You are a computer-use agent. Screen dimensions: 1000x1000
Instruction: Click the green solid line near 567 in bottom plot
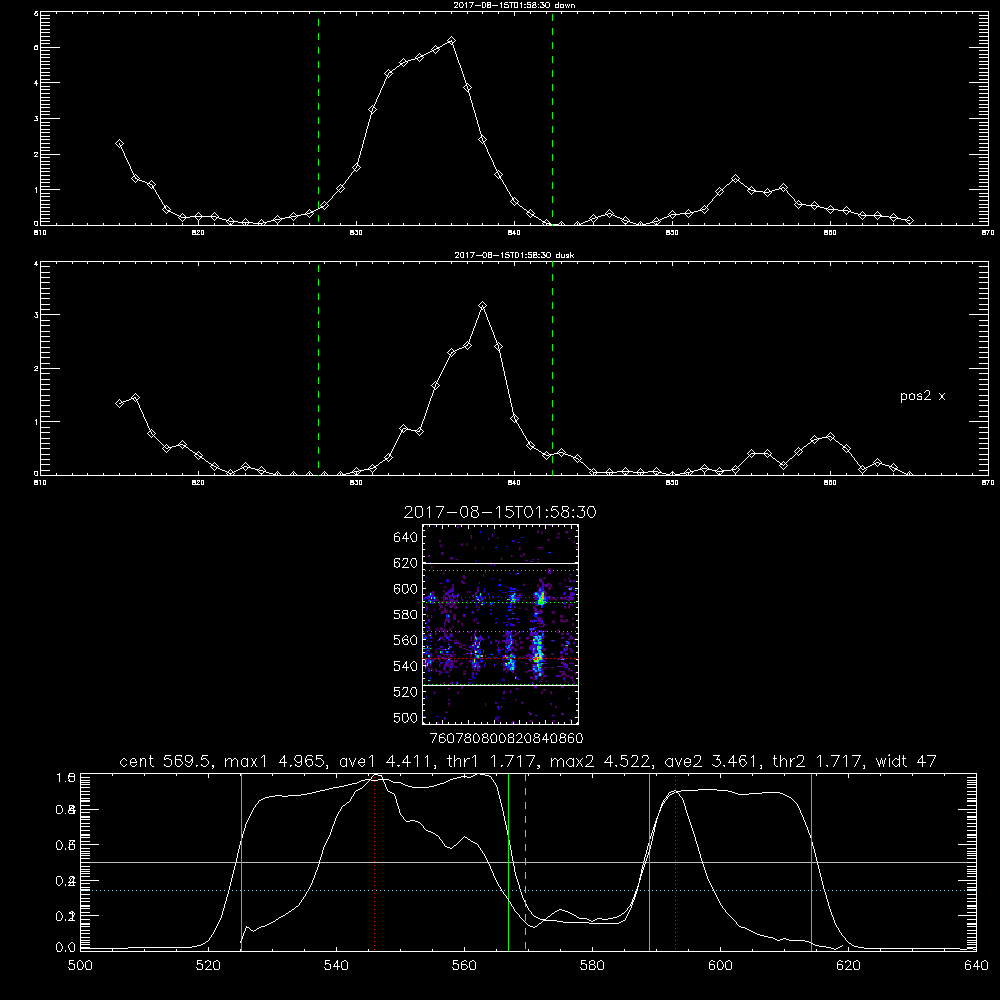(508, 862)
